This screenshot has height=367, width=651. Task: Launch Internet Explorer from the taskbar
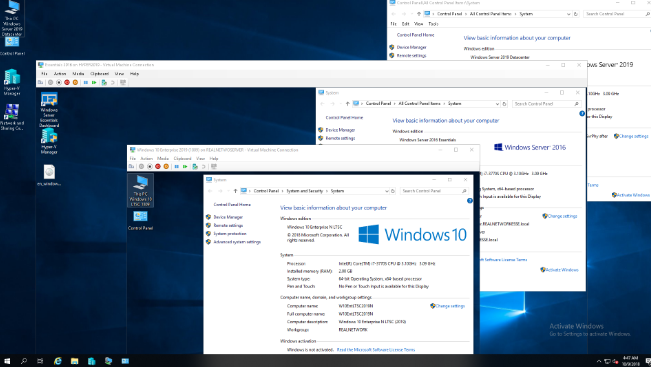(x=58, y=361)
